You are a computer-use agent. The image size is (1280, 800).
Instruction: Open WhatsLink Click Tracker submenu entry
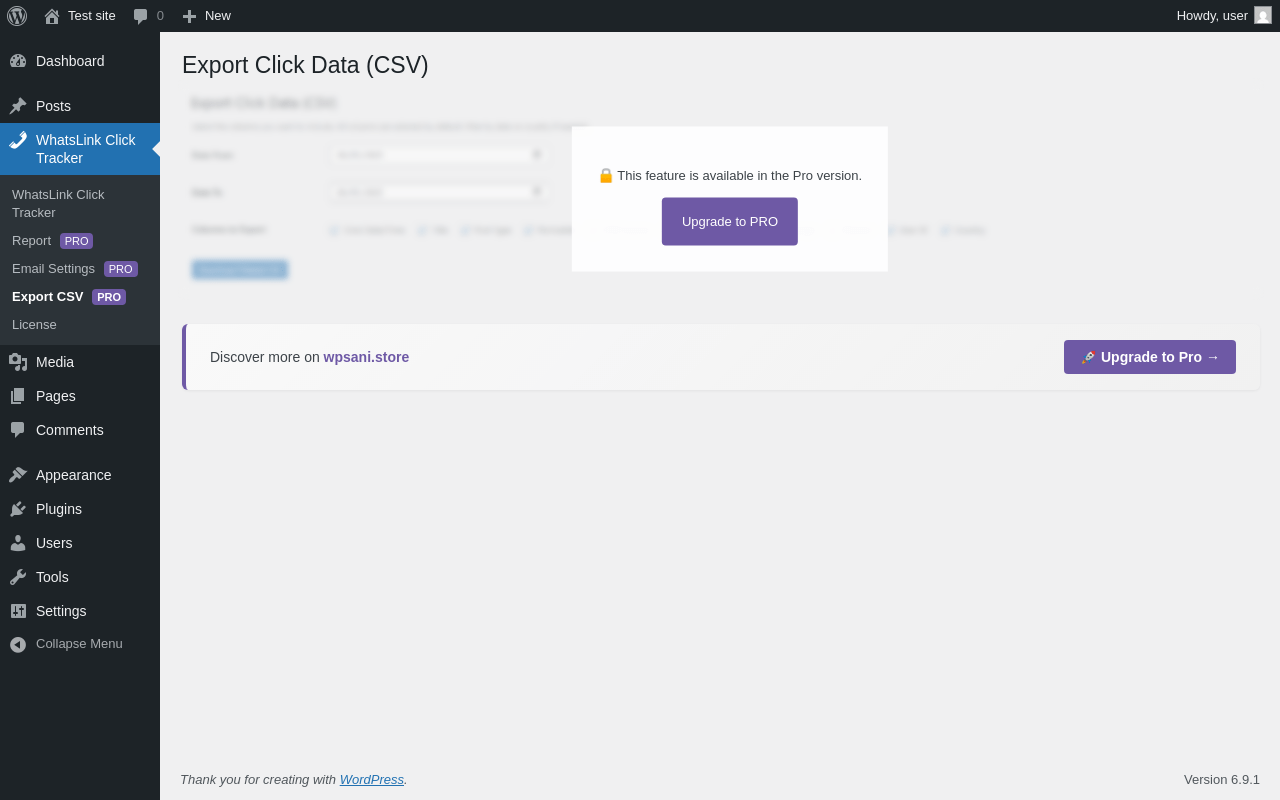(x=80, y=203)
